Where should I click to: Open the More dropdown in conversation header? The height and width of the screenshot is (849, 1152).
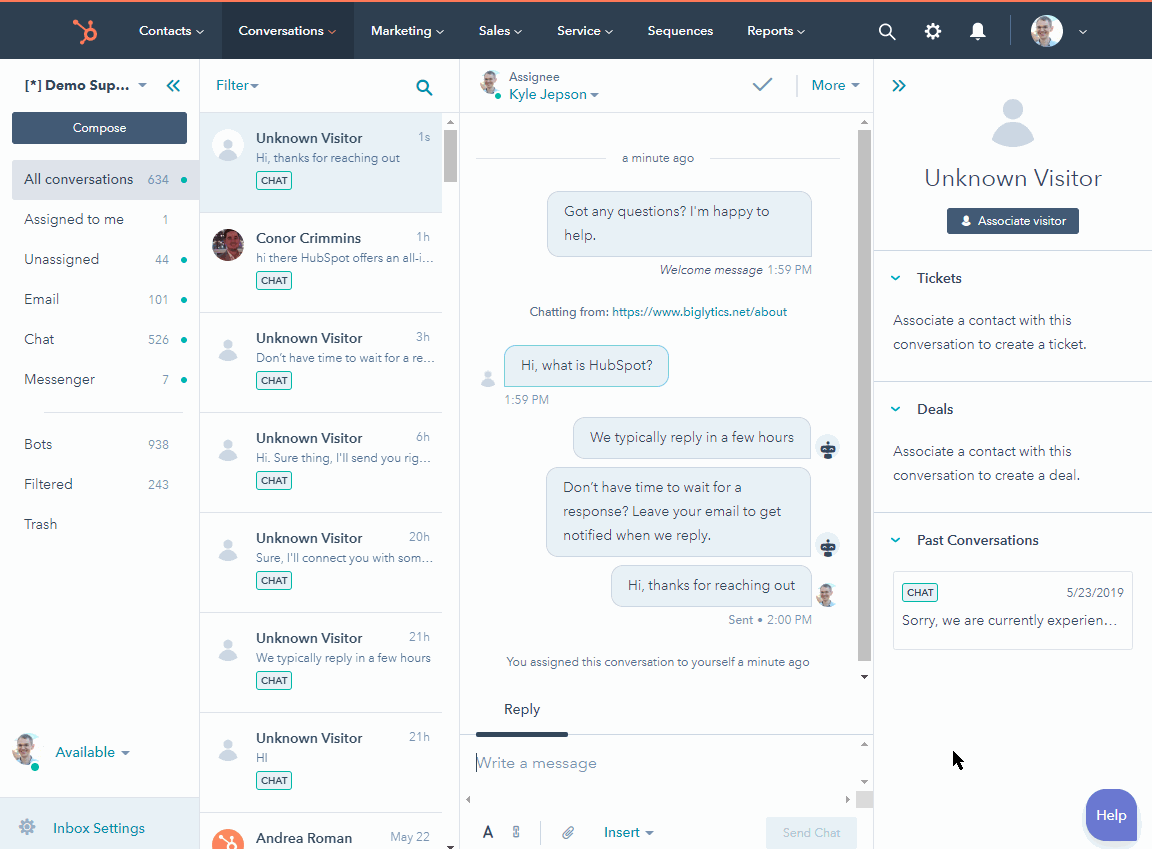coord(835,86)
